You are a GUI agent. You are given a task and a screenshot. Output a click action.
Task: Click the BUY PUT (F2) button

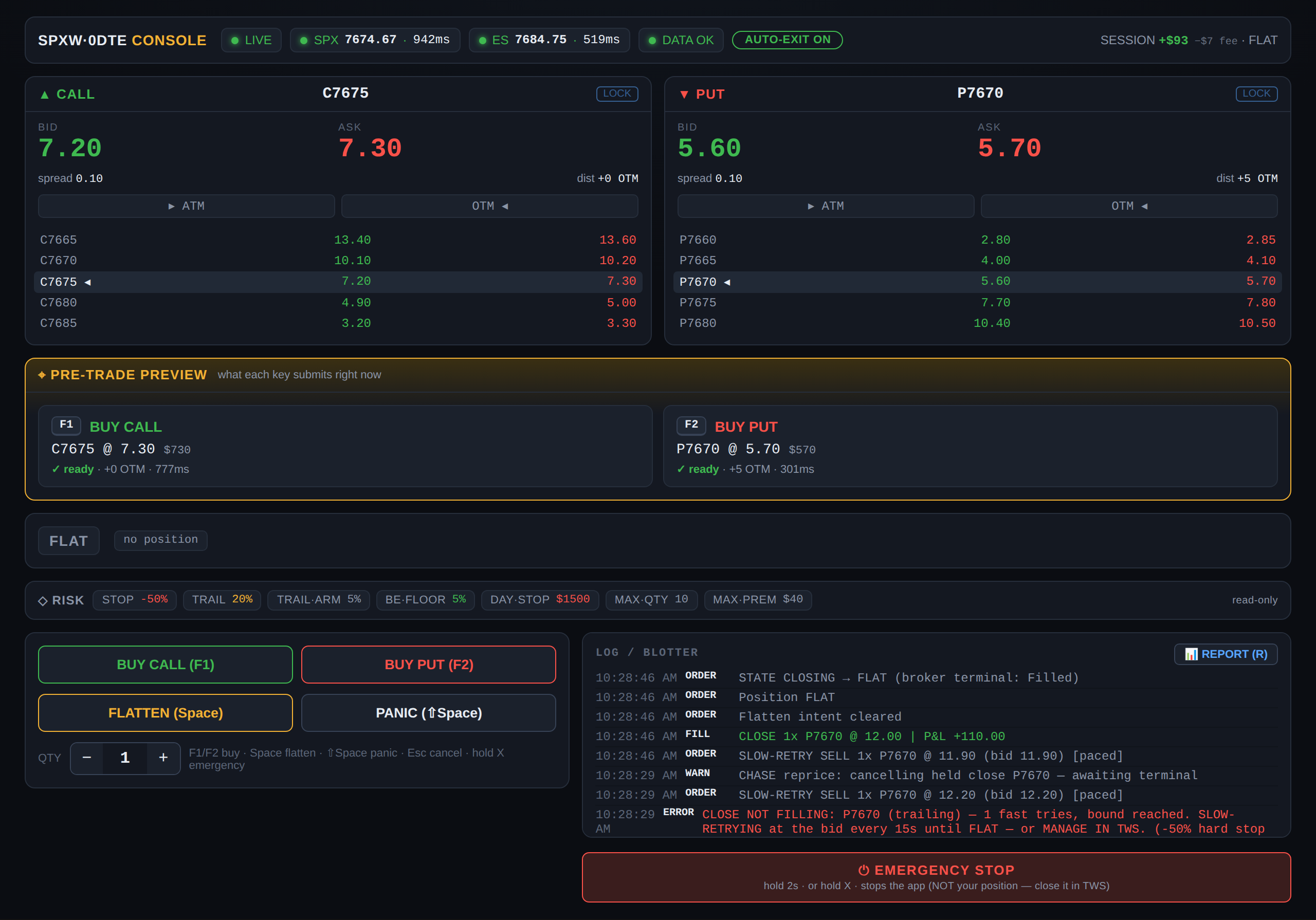(x=428, y=665)
